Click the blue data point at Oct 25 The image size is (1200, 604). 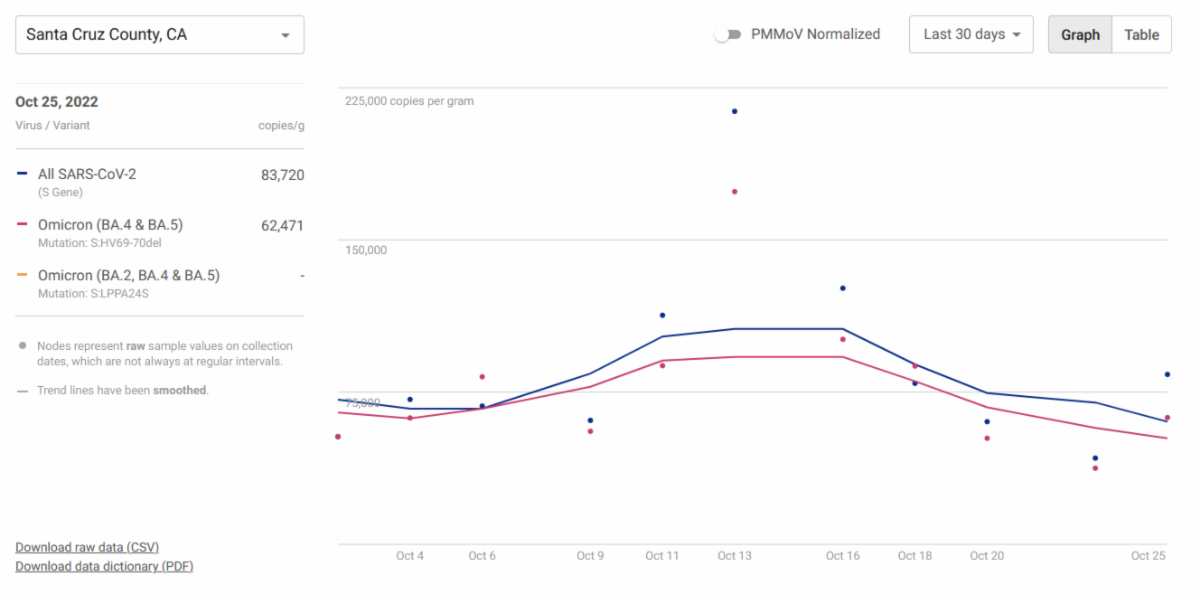click(x=1167, y=374)
